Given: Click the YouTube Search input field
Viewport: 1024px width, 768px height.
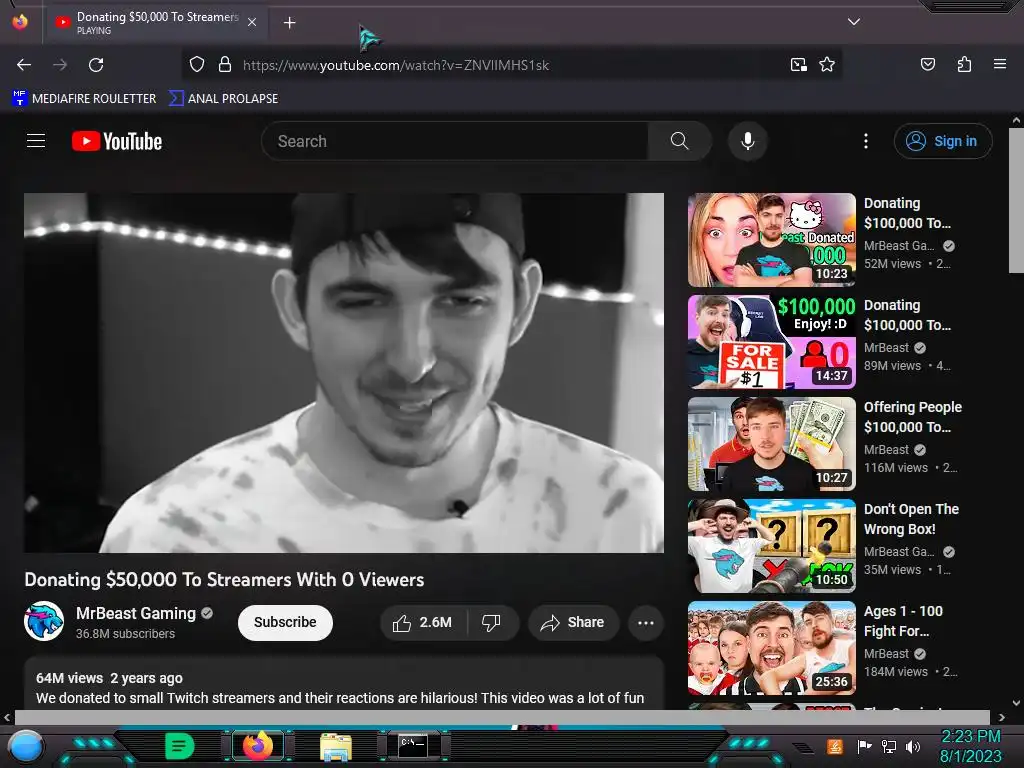Looking at the screenshot, I should pos(455,141).
